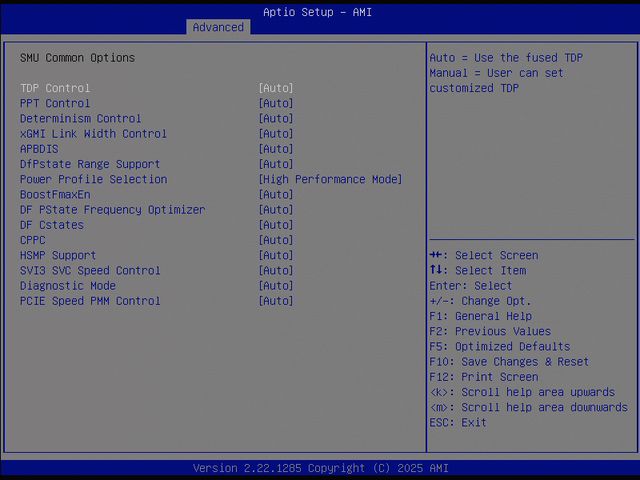Click the Select Screen key hint
Viewport: 640px width, 480px height.
coord(484,256)
